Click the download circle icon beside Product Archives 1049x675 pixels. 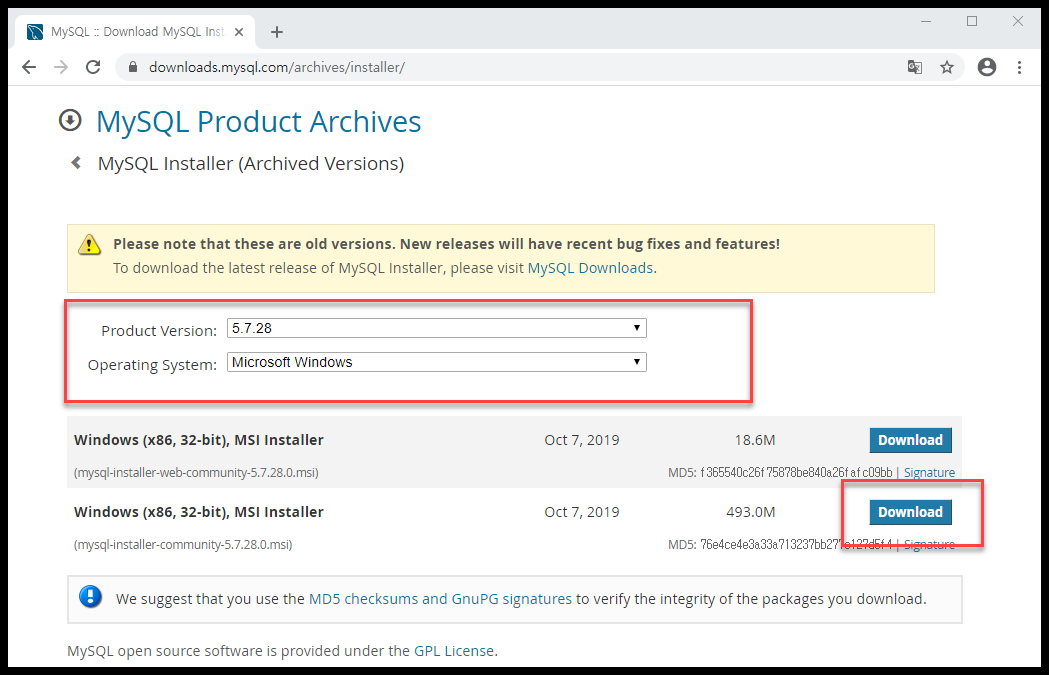point(70,120)
